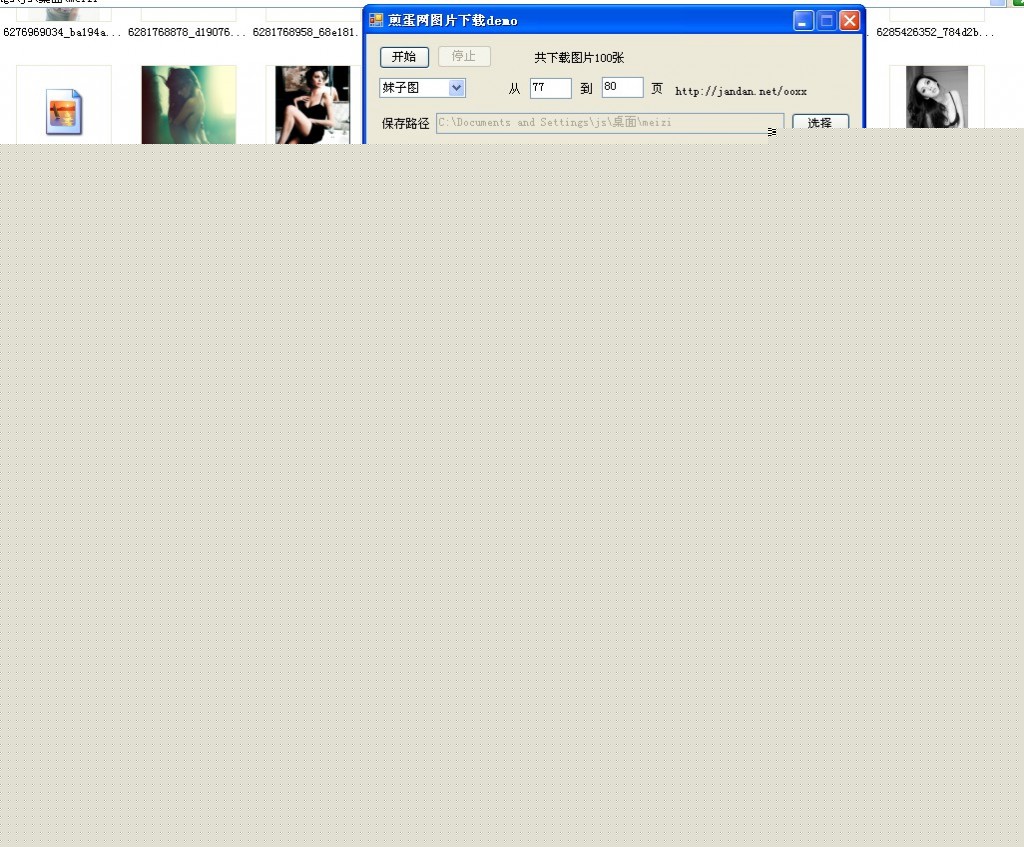Click the 保存路径 label
Image resolution: width=1024 pixels, height=847 pixels.
(x=406, y=123)
